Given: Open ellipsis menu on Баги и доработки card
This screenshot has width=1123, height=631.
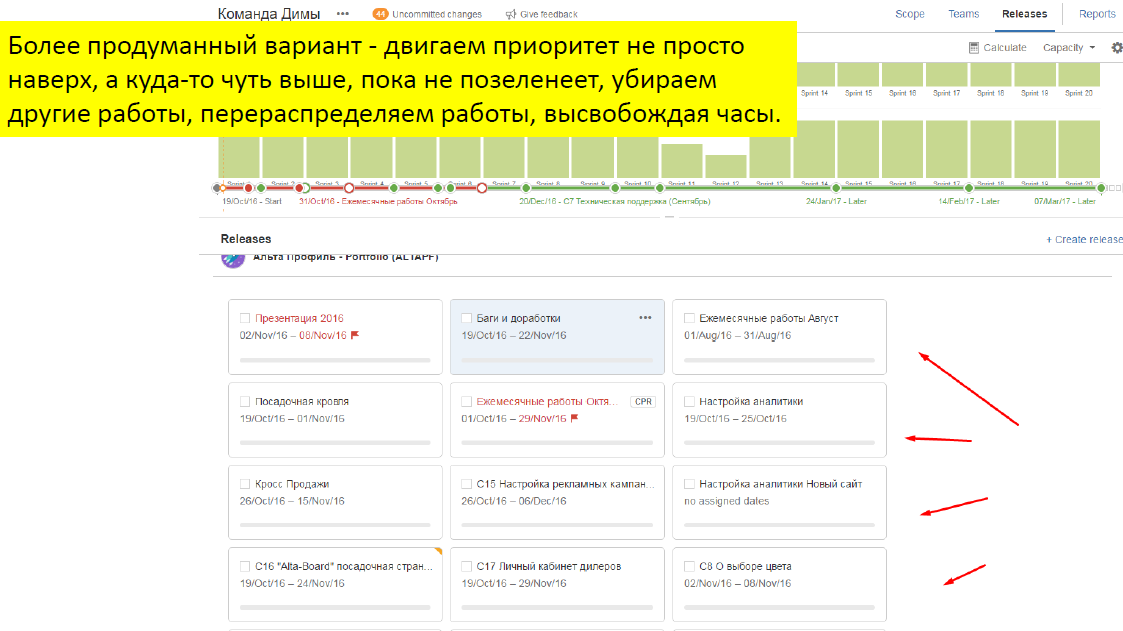Looking at the screenshot, I should click(645, 318).
